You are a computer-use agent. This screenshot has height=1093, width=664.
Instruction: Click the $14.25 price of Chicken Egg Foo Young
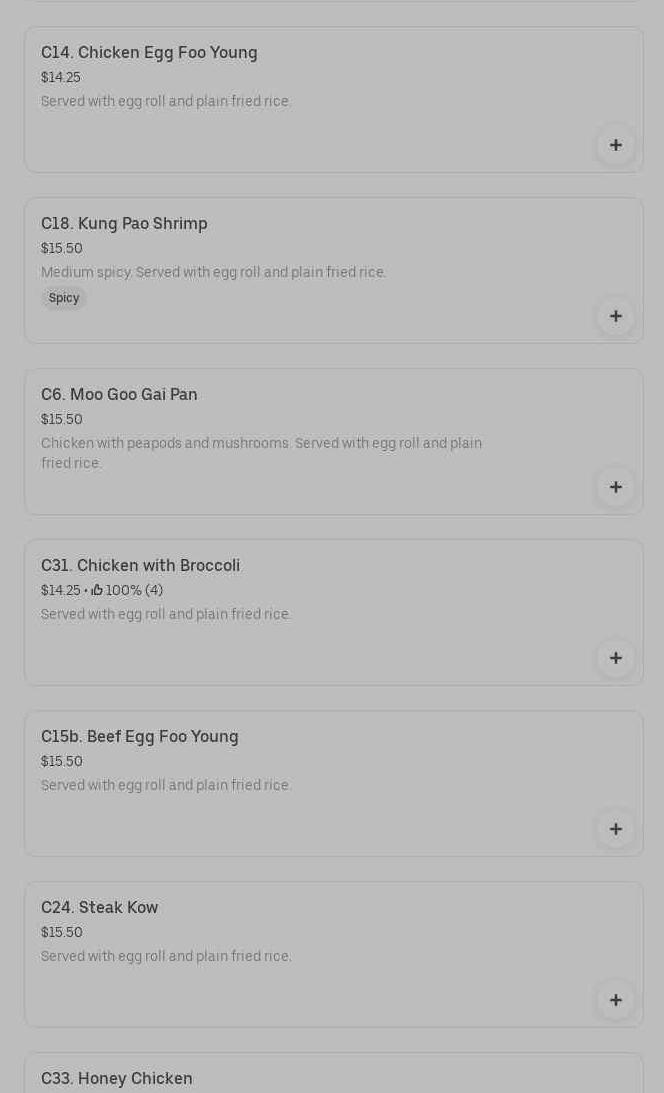click(x=61, y=78)
